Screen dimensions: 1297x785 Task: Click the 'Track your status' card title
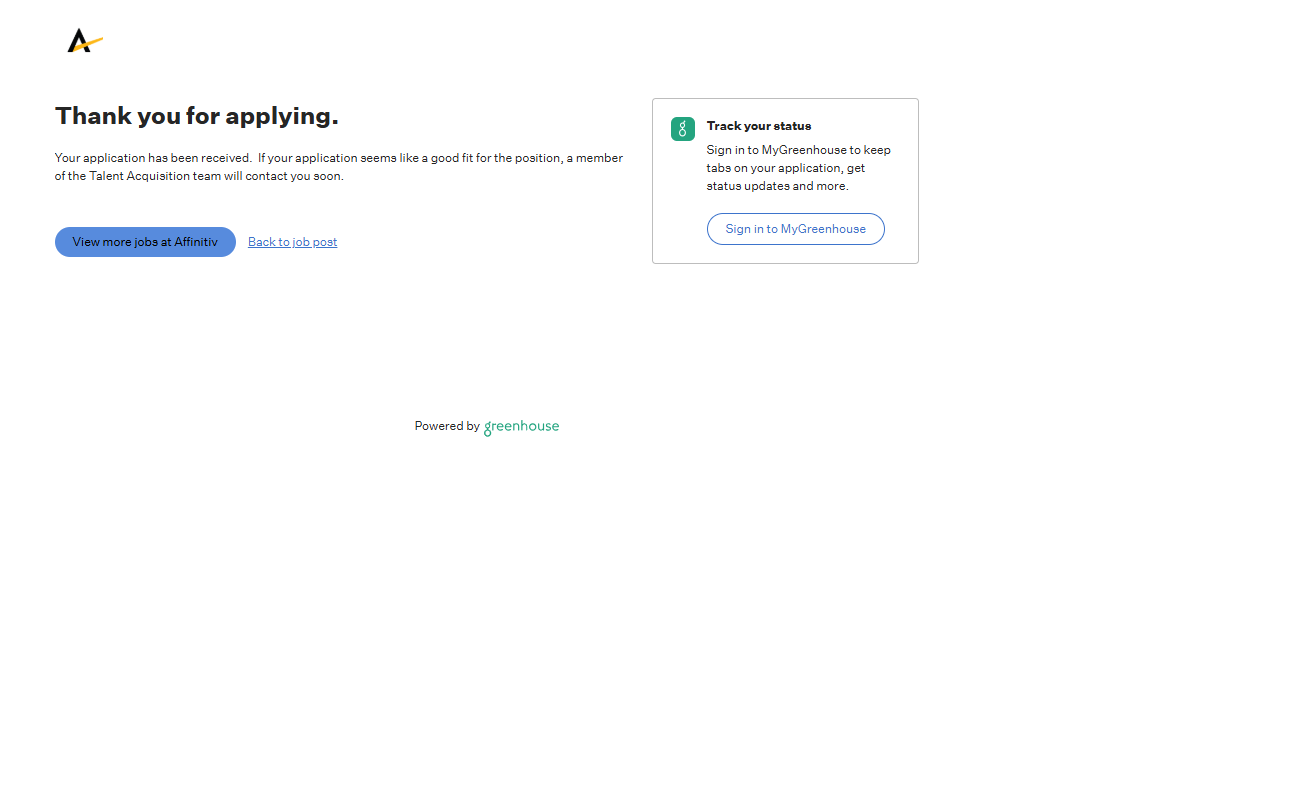(758, 126)
